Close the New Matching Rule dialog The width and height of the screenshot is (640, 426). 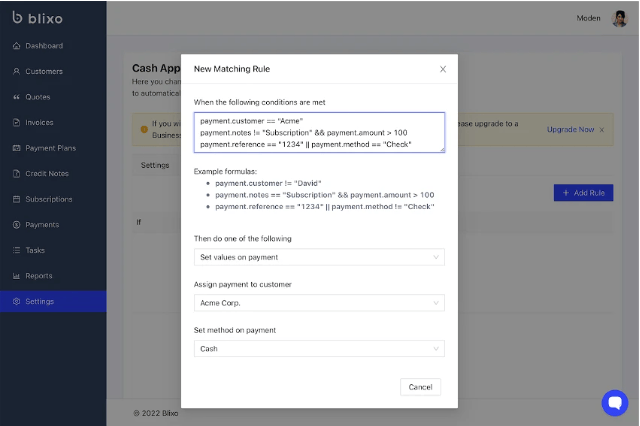pos(443,69)
